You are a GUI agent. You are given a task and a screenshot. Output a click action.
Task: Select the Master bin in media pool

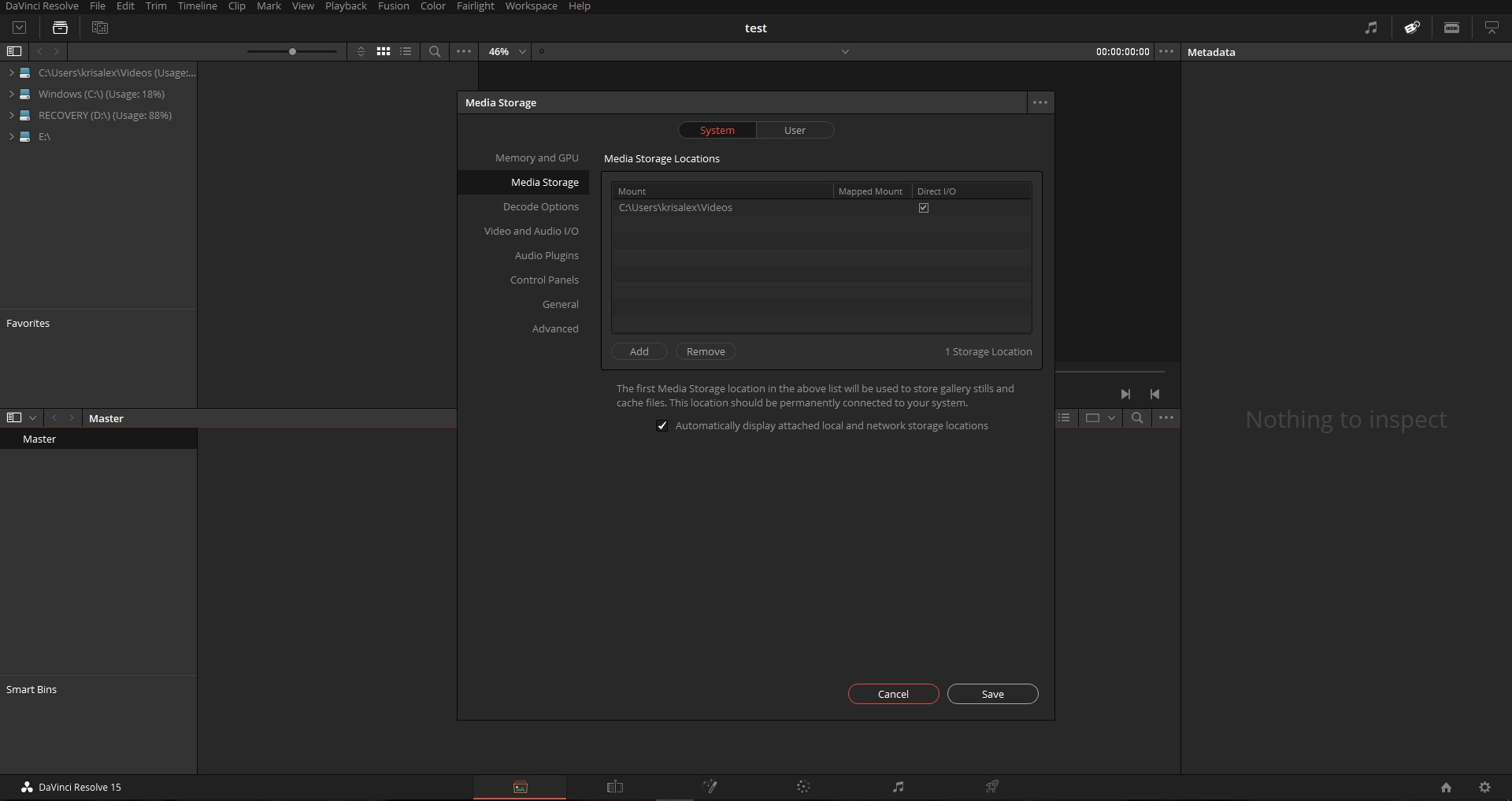[x=98, y=439]
